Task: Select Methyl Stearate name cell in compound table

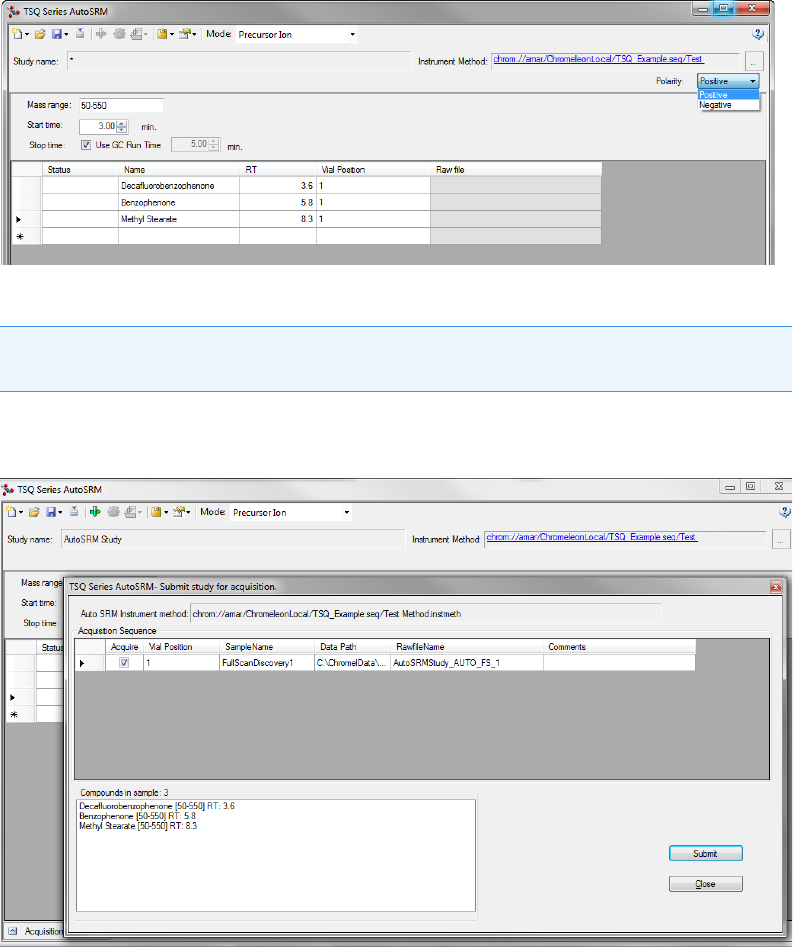Action: coord(179,219)
